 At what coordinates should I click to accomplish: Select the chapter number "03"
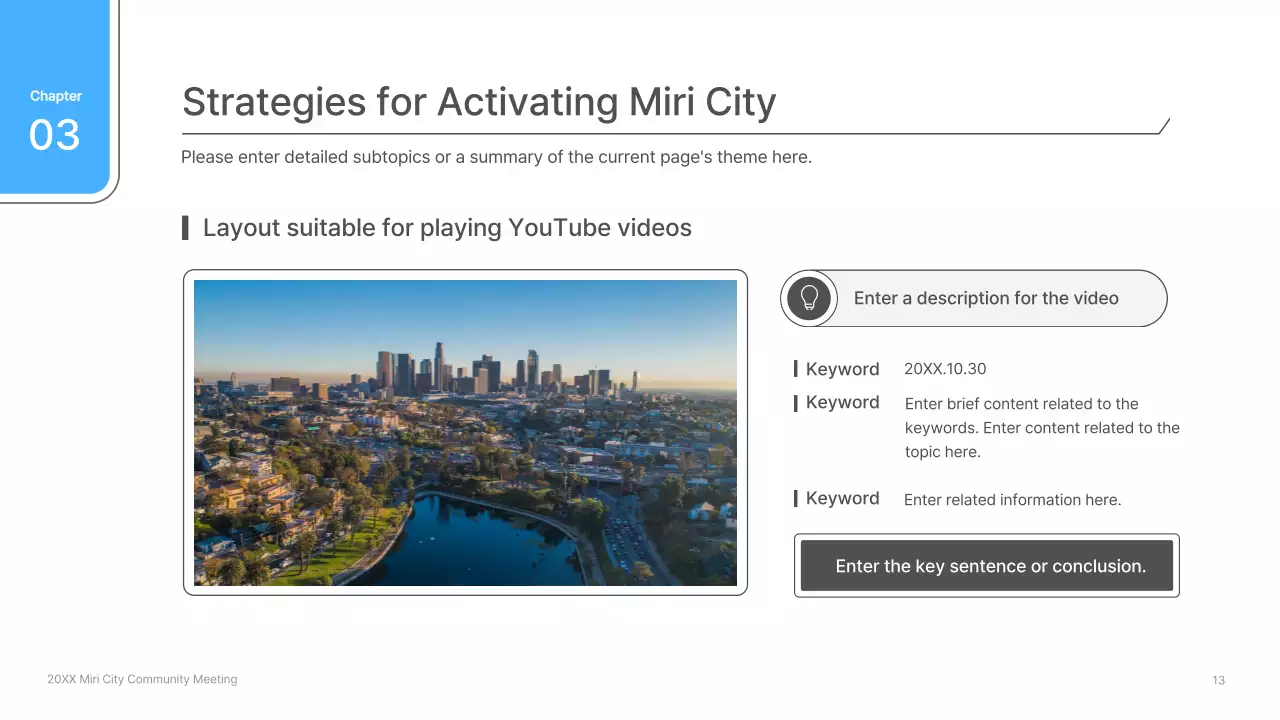click(54, 135)
